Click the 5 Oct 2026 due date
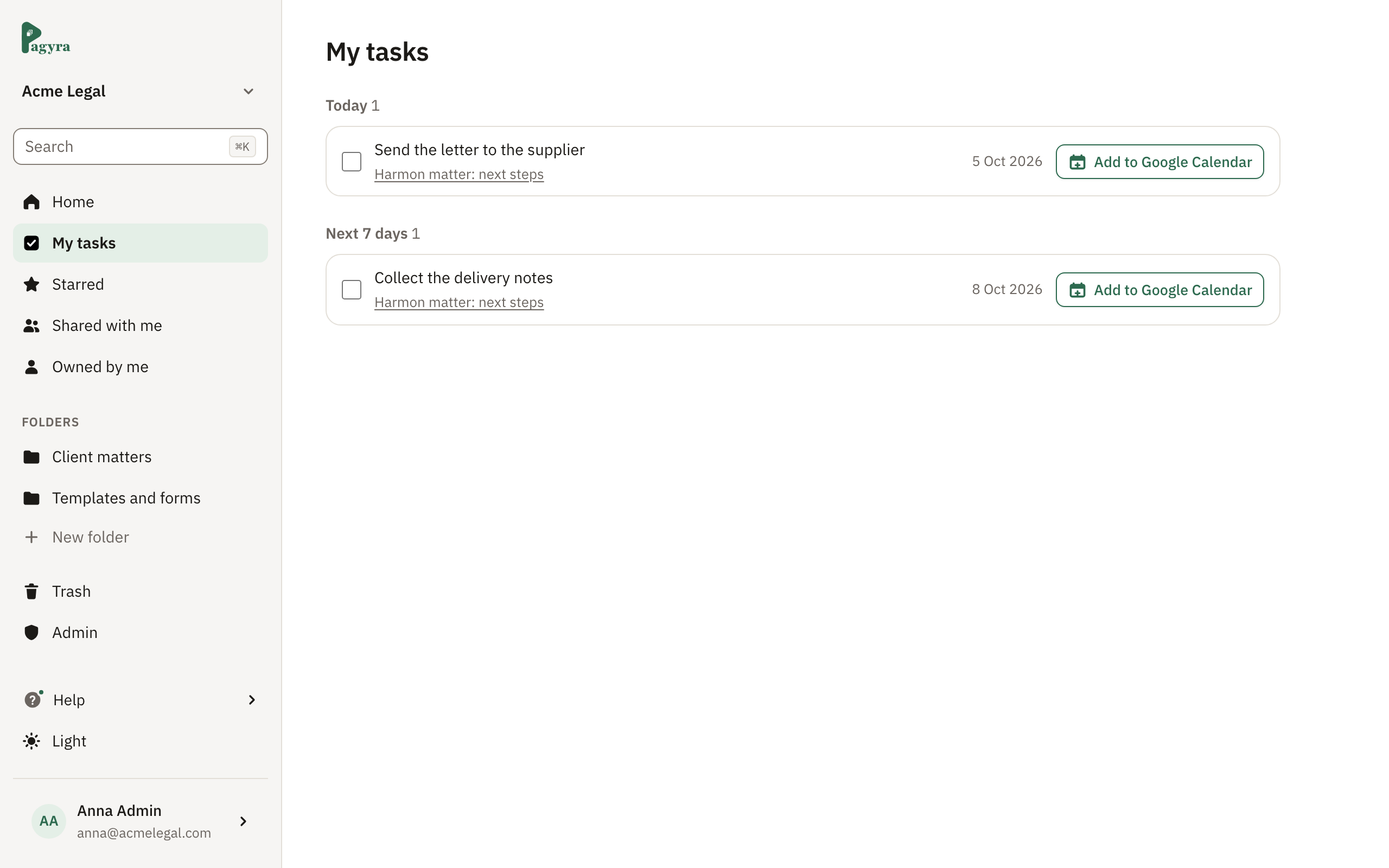This screenshot has width=1389, height=868. point(1006,161)
